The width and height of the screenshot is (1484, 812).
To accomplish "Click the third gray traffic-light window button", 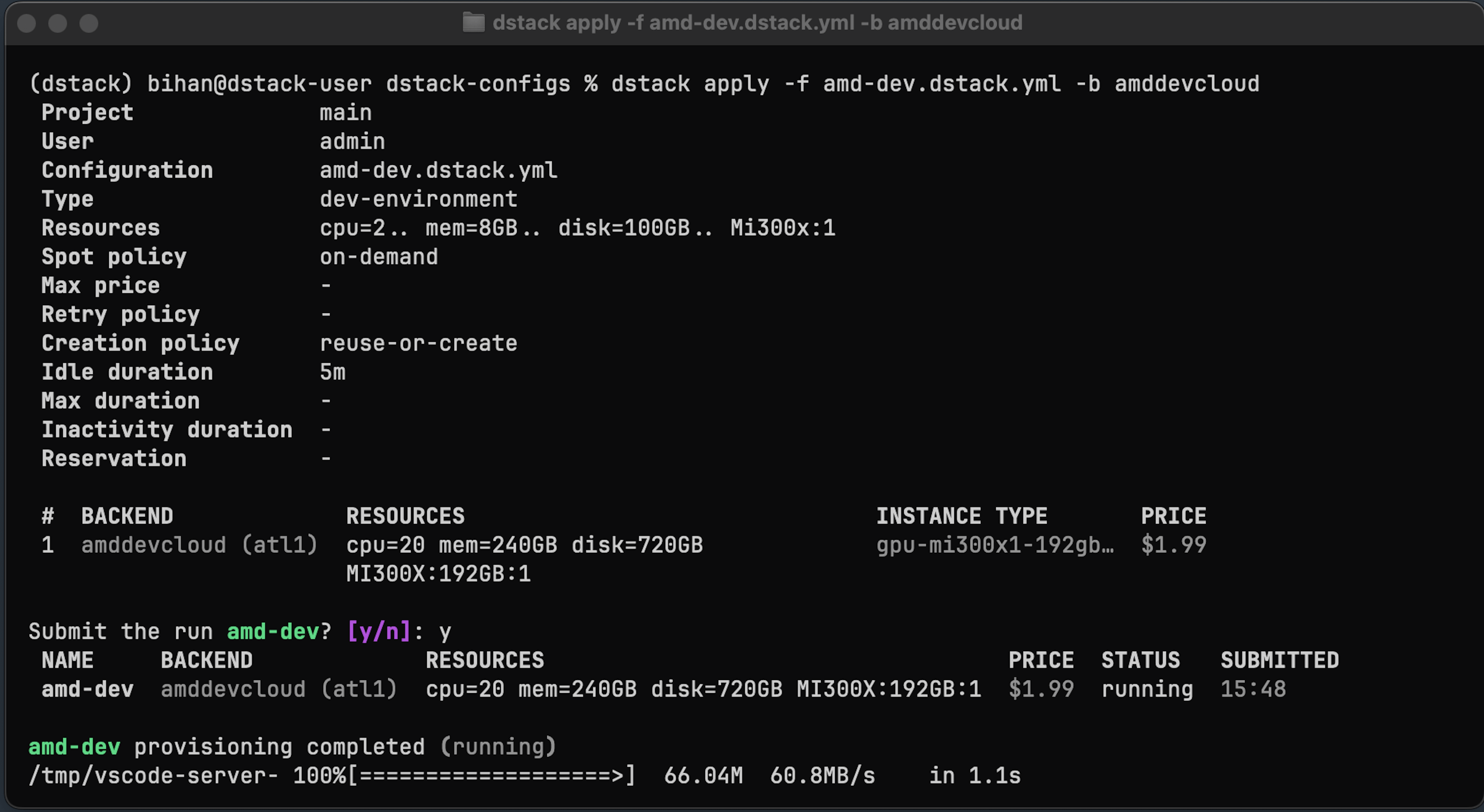I will [89, 23].
